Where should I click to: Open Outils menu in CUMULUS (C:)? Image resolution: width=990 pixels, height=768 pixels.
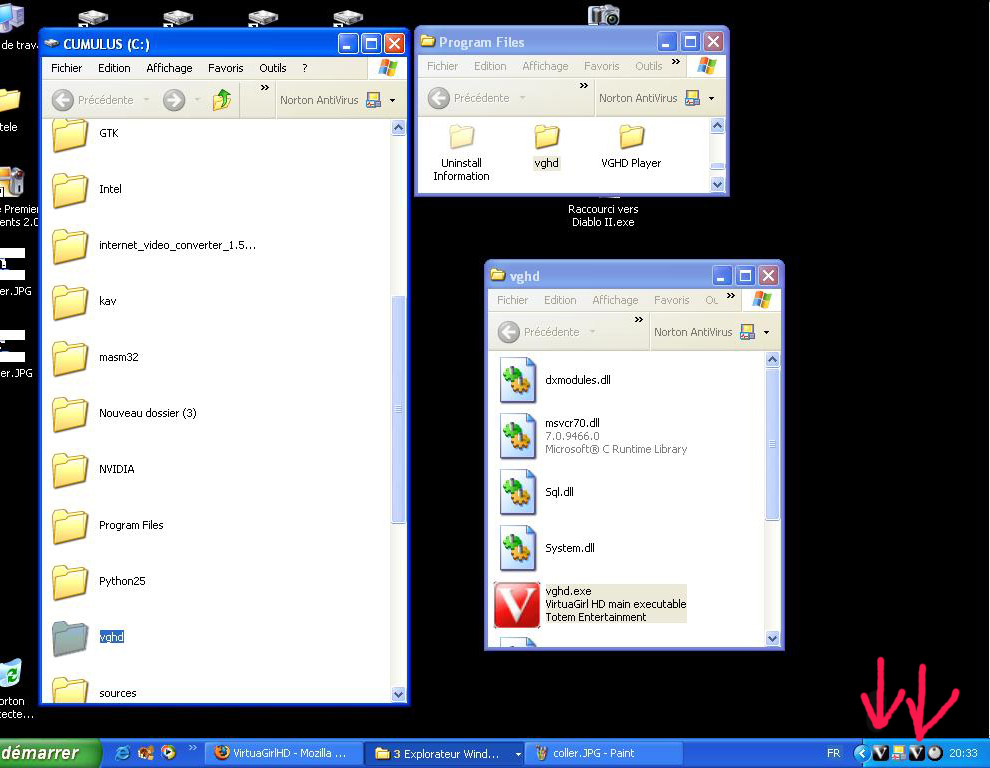click(273, 68)
